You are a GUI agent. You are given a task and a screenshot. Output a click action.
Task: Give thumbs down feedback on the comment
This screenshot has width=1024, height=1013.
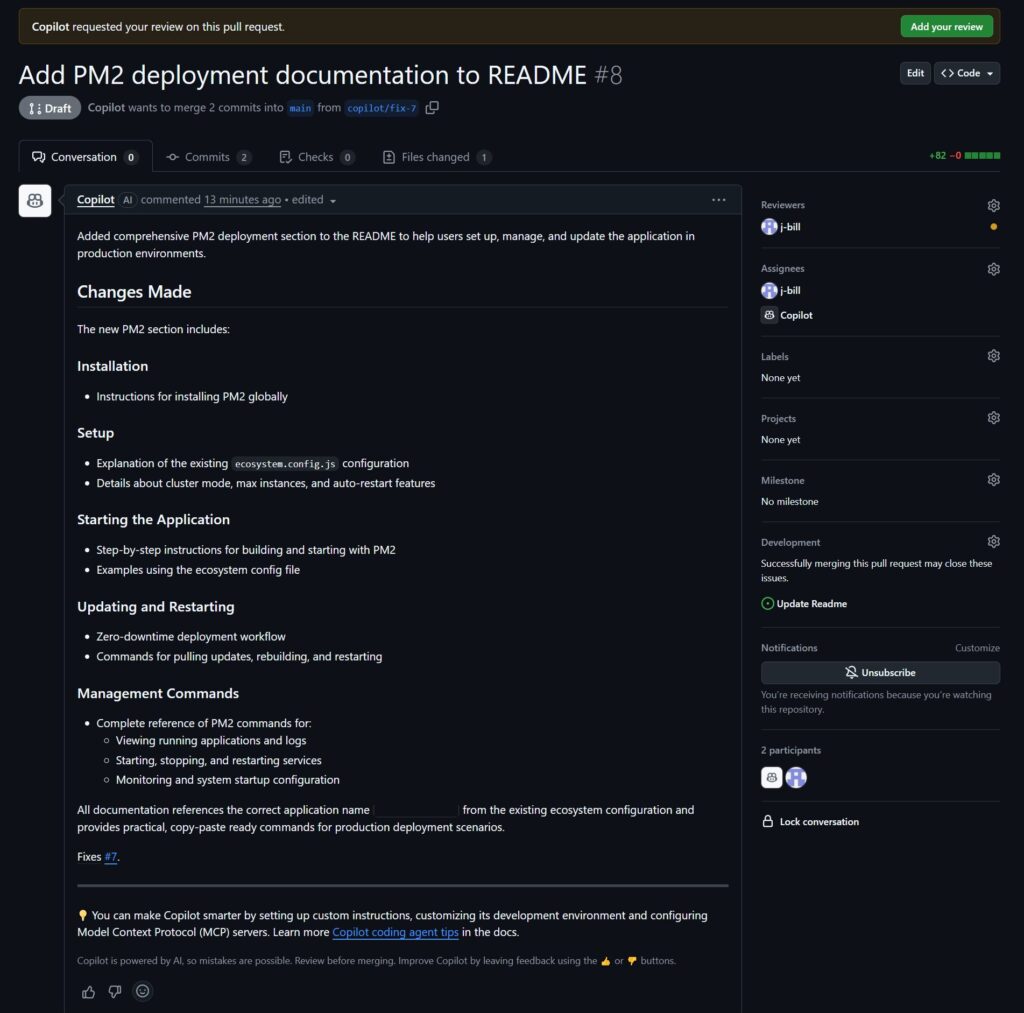tap(115, 992)
